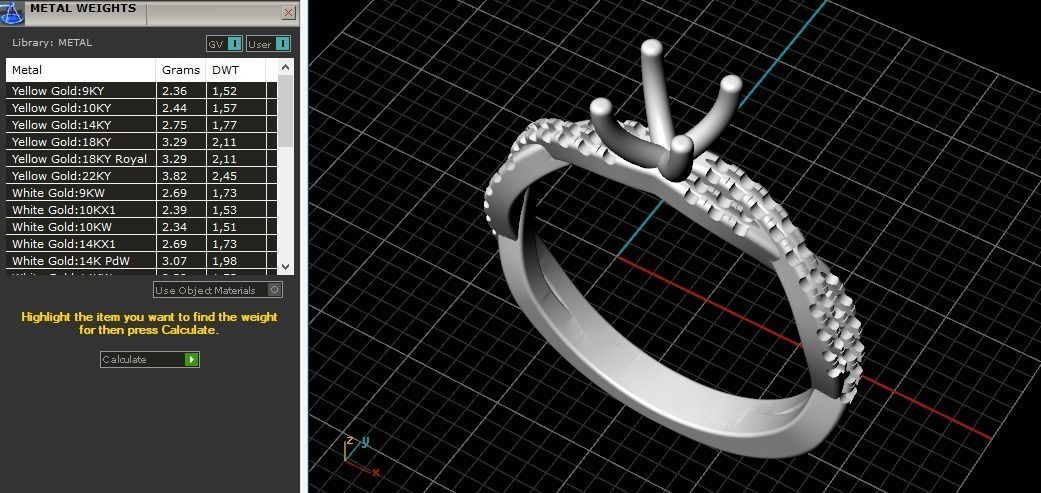The width and height of the screenshot is (1041, 493).
Task: Click the four-prong setting head on ring
Action: click(666, 109)
